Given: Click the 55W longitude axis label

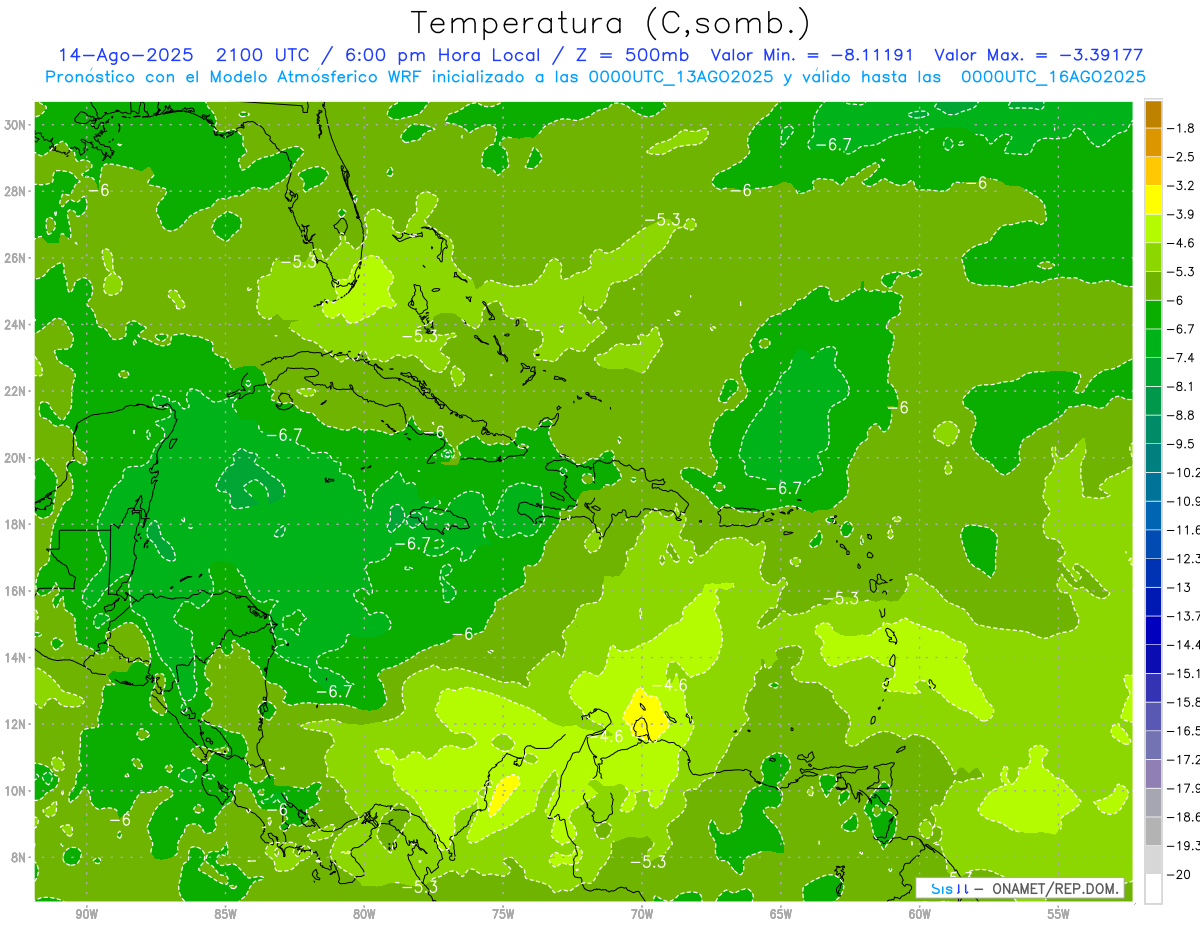Looking at the screenshot, I should tap(1059, 914).
